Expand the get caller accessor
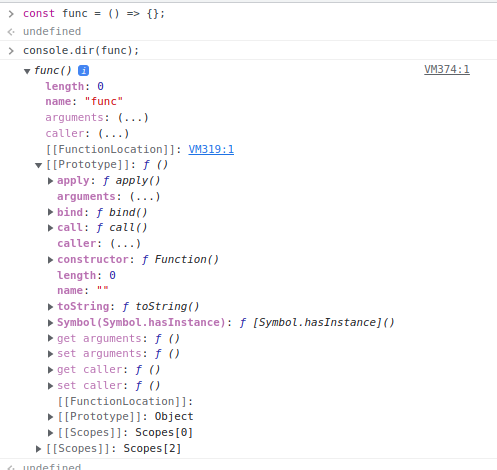Screen dimensions: 497x470 (x=50, y=370)
